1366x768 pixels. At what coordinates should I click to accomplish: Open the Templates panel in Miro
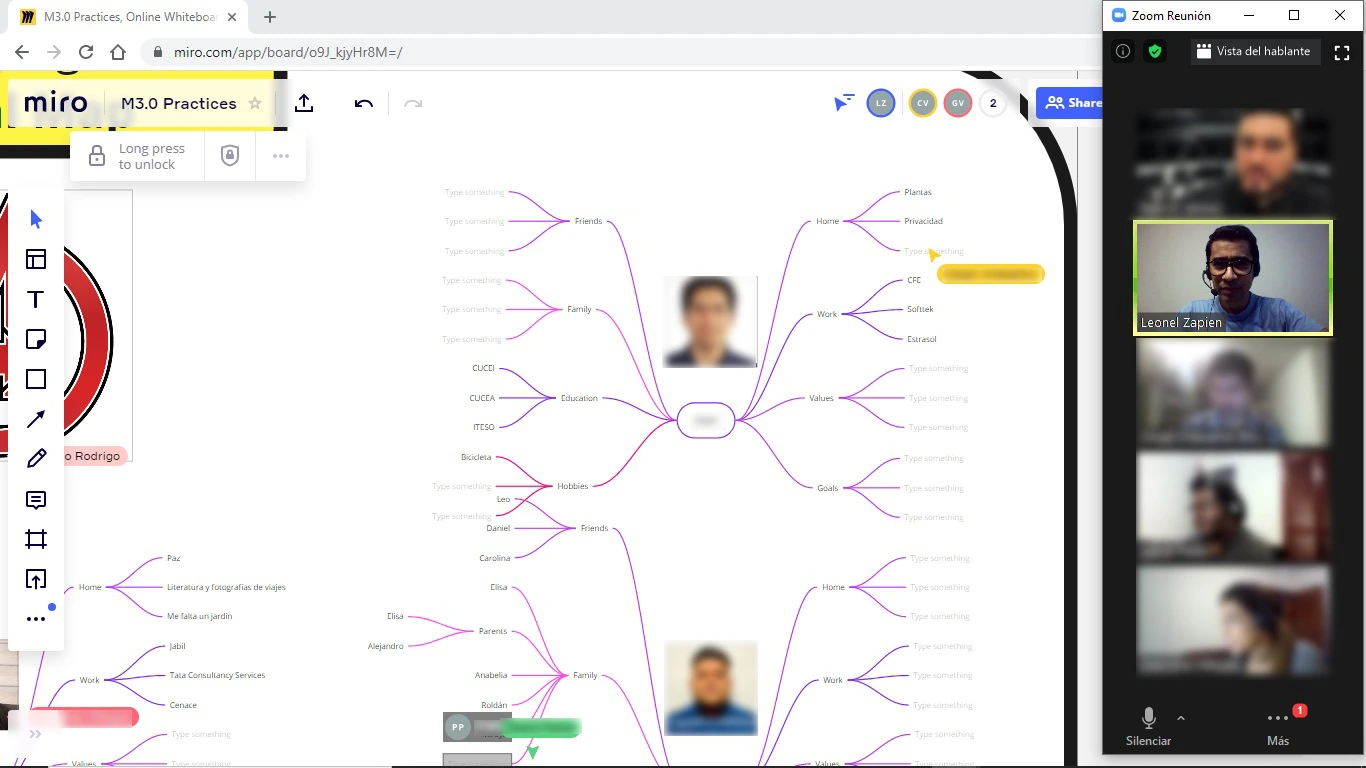coord(35,259)
